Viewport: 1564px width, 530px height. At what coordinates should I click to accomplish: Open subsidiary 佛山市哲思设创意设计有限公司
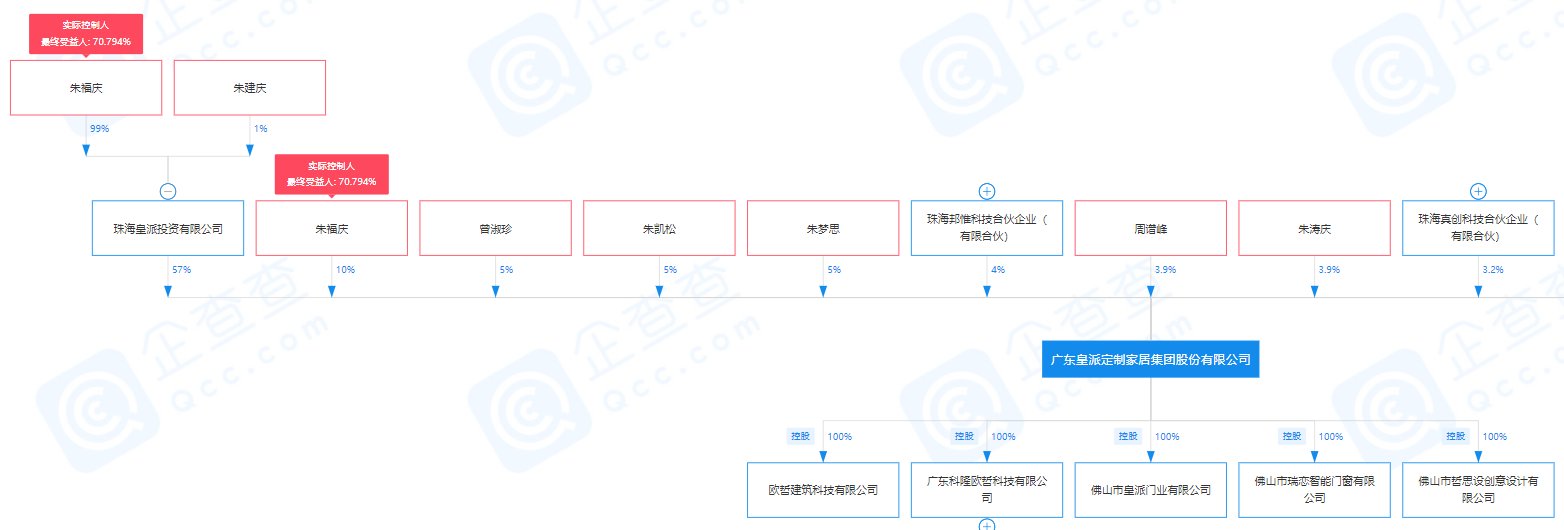tap(1478, 490)
